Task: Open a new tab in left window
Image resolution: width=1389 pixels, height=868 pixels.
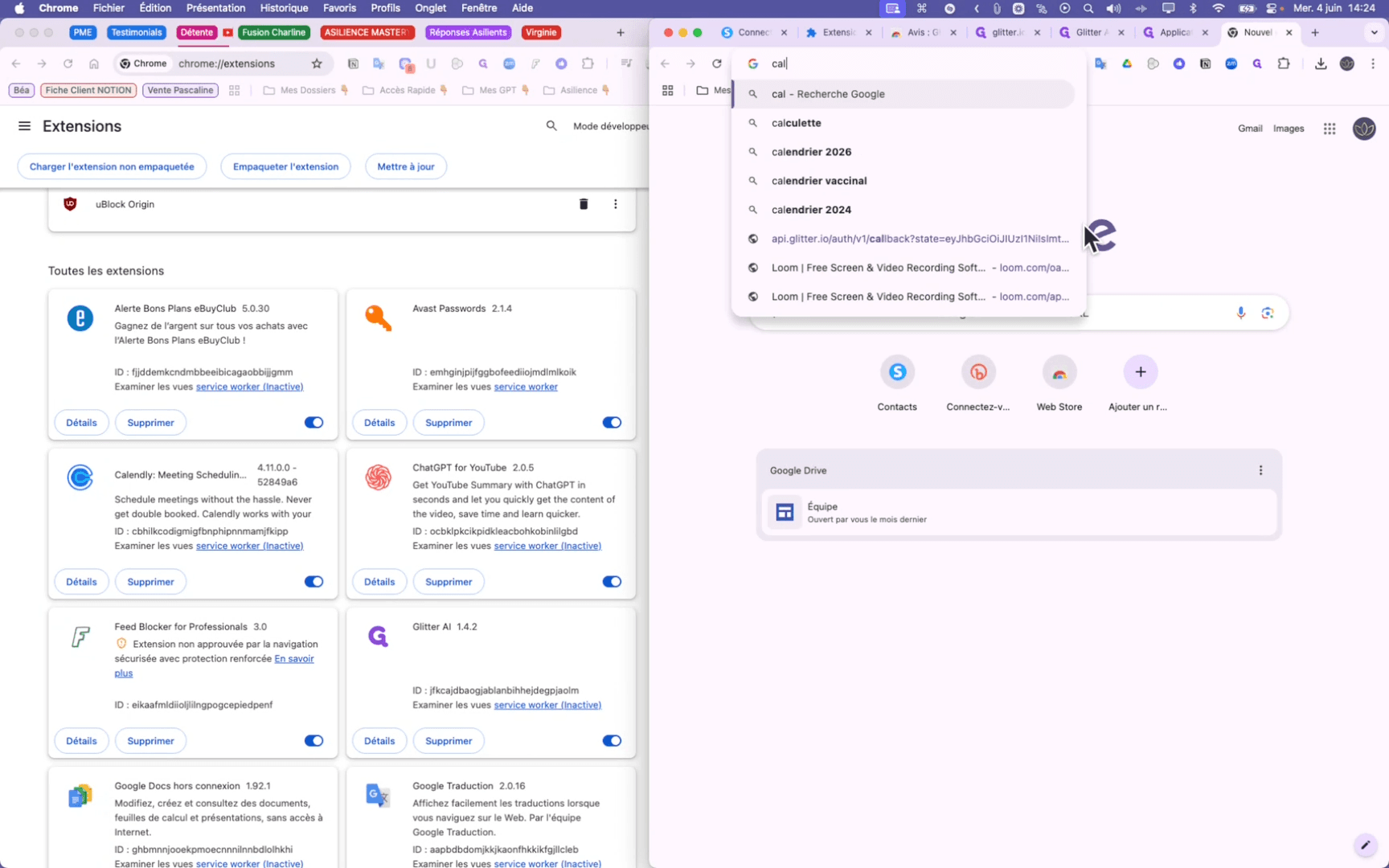Action: [x=620, y=33]
